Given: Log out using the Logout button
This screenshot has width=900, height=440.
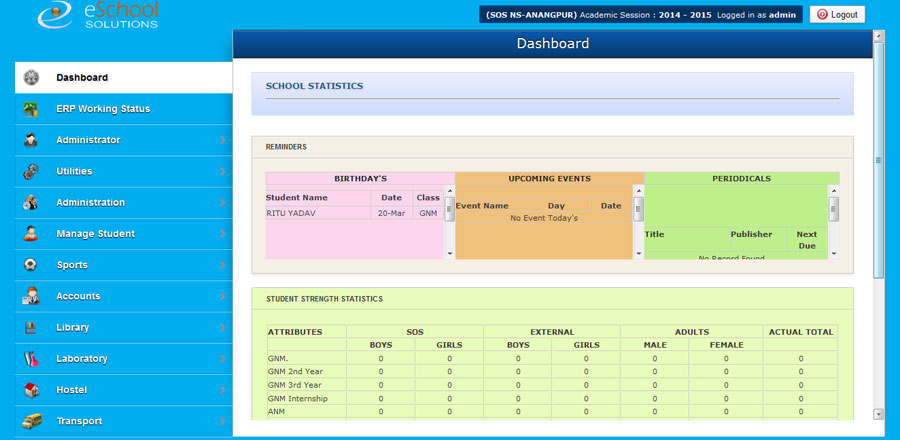Looking at the screenshot, I should [x=837, y=15].
